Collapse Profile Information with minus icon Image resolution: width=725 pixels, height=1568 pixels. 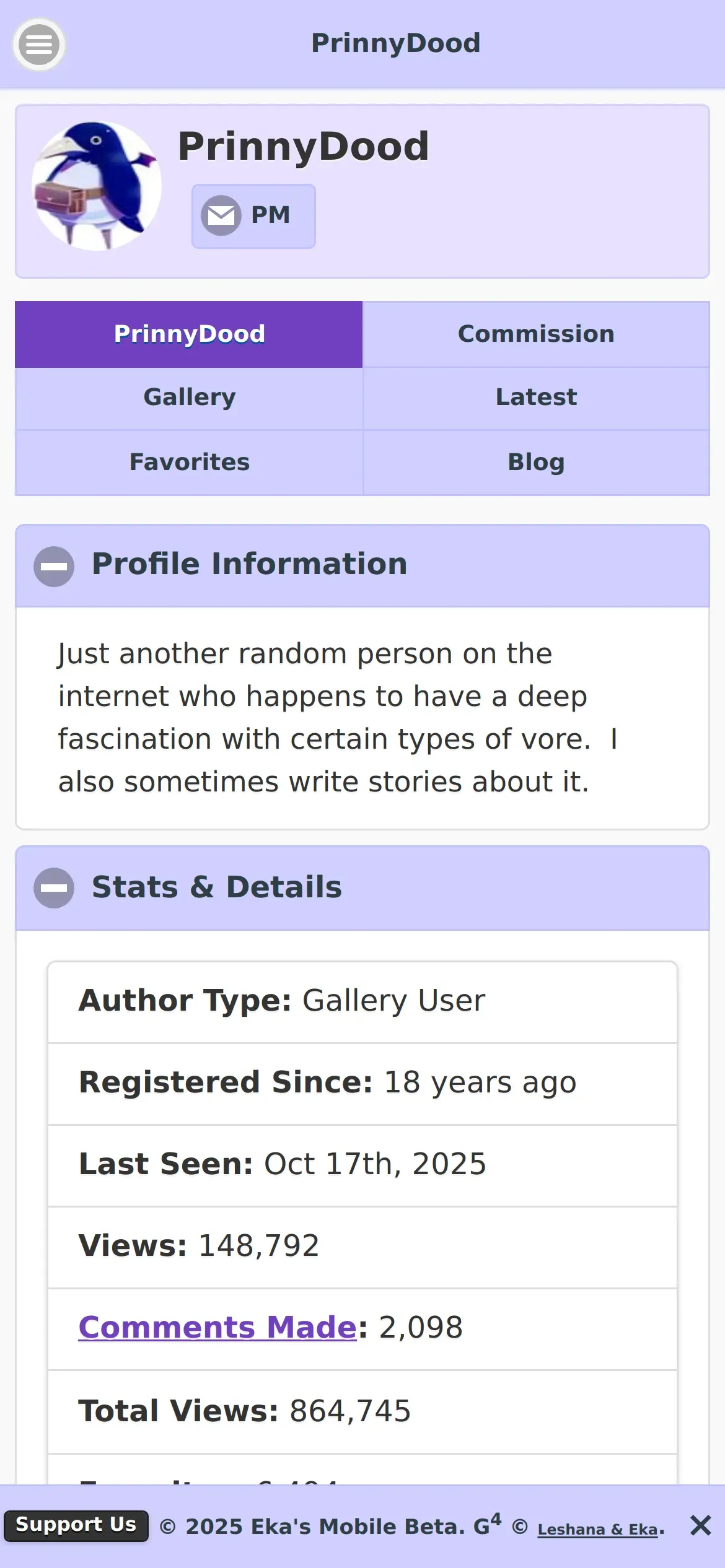pos(54,566)
